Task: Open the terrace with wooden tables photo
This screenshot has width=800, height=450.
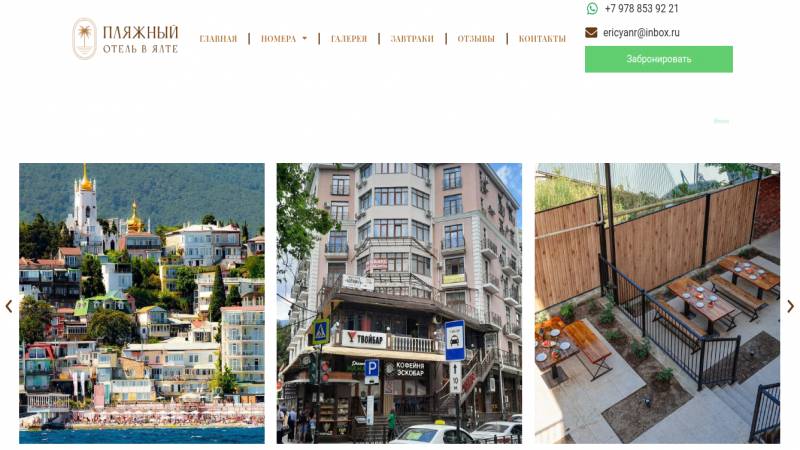Action: click(x=658, y=303)
